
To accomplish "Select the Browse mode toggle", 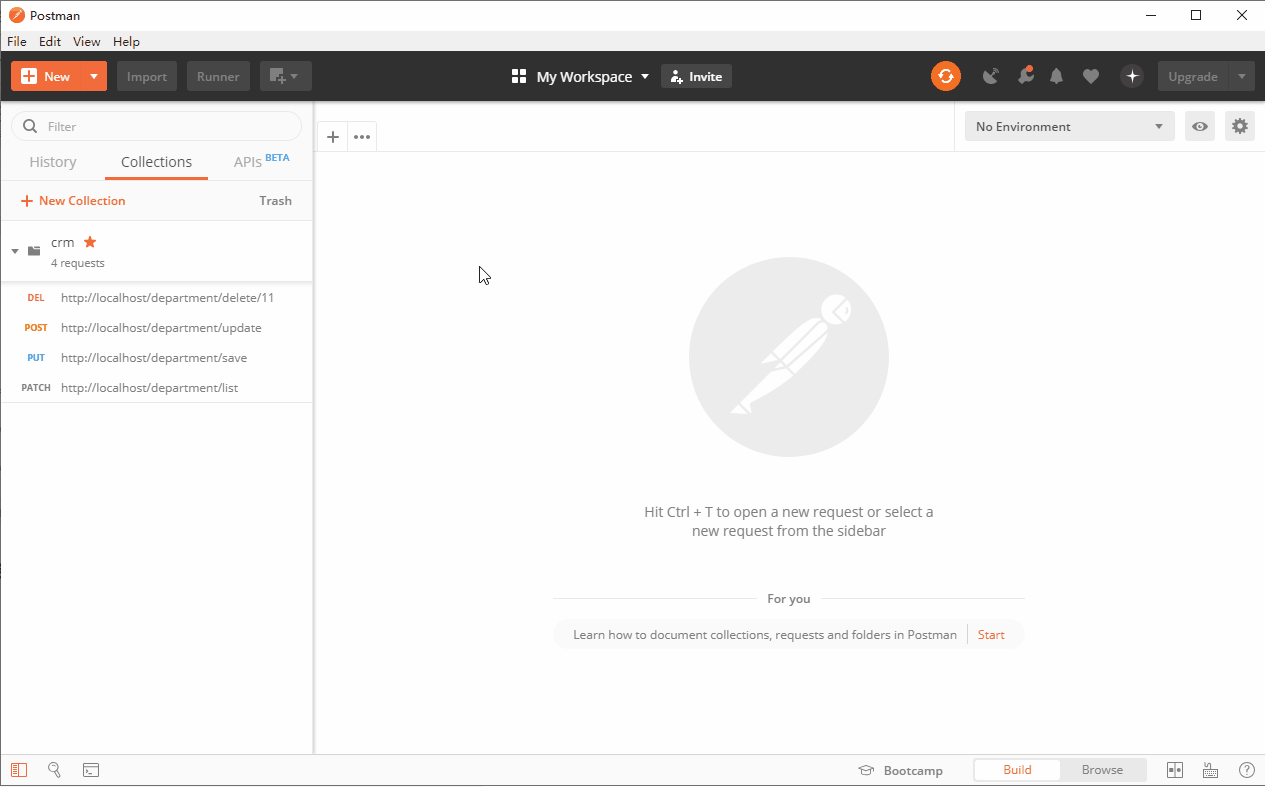I will point(1102,770).
